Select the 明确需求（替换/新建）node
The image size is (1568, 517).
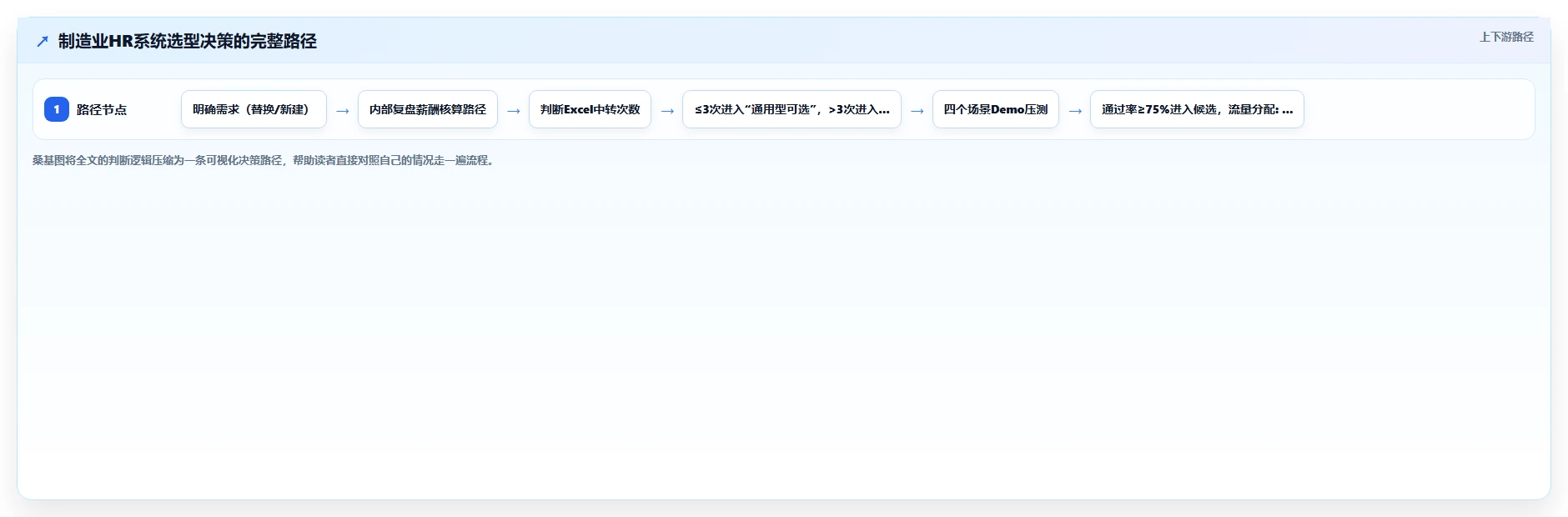tap(254, 109)
